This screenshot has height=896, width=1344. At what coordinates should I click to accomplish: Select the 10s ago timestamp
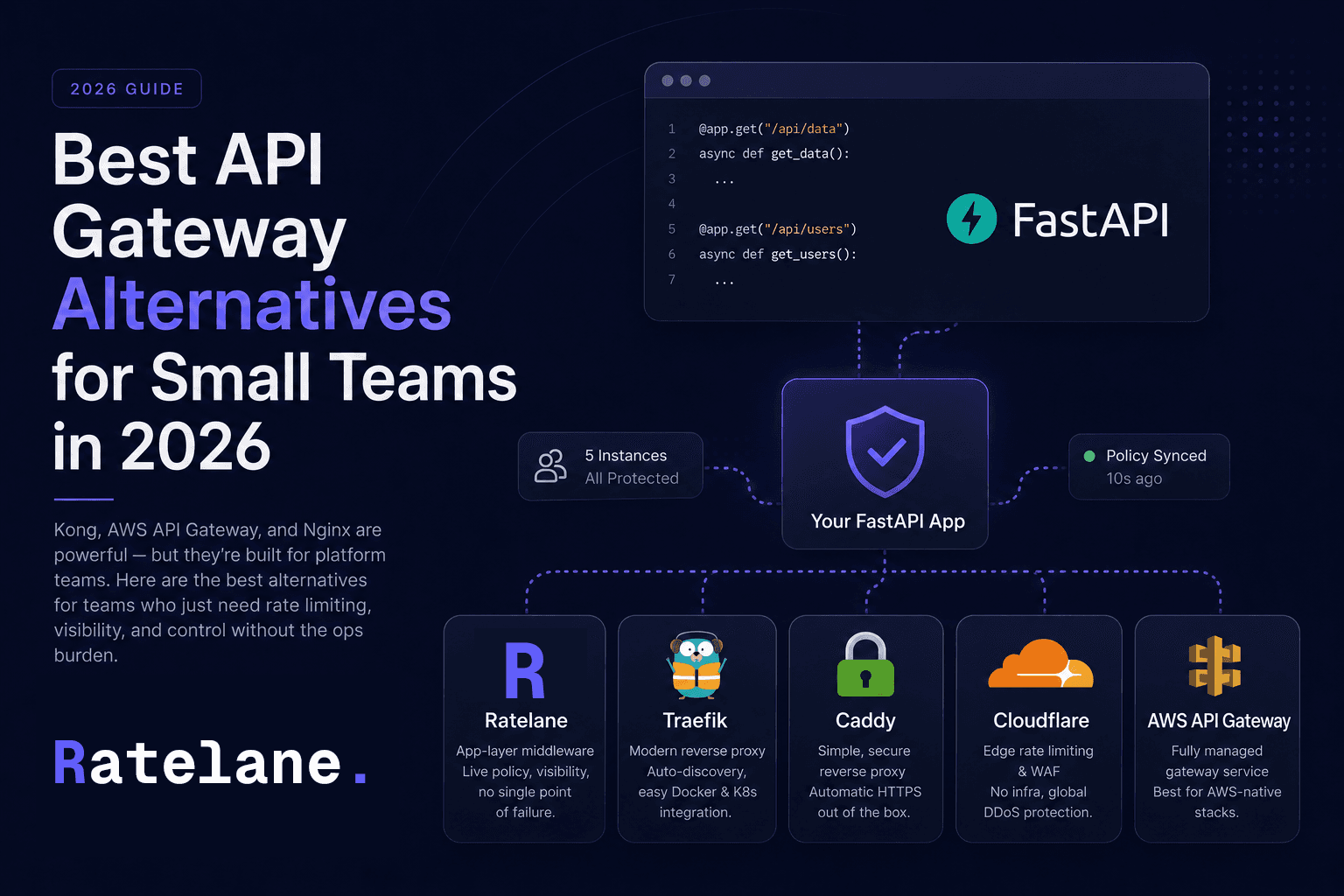(x=1134, y=479)
